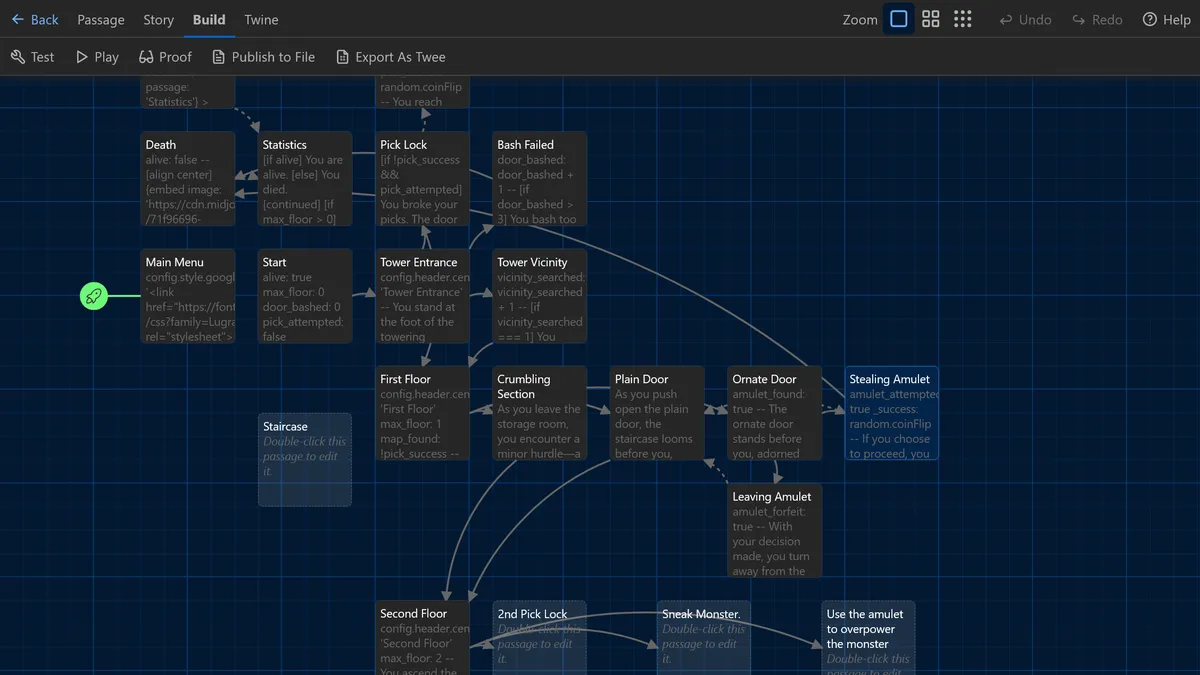The image size is (1200, 675).
Task: Select the largest zoom single-square icon
Action: tap(899, 19)
